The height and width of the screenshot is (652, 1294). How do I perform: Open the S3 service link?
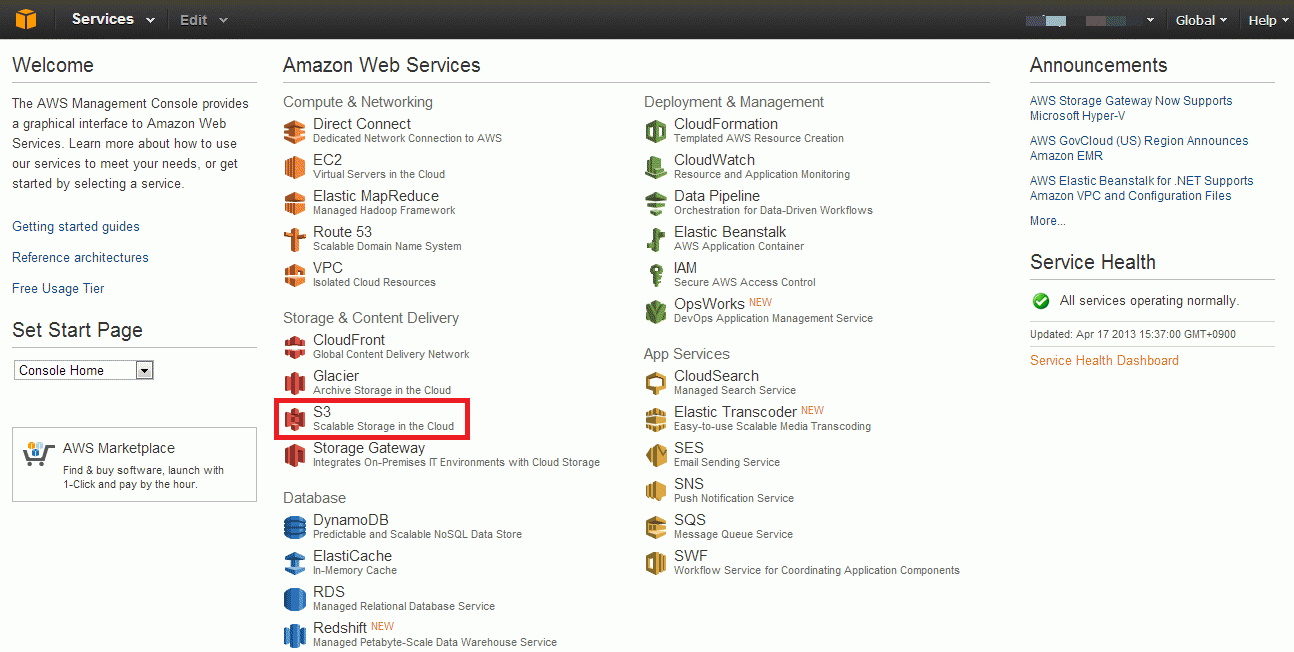tap(322, 412)
